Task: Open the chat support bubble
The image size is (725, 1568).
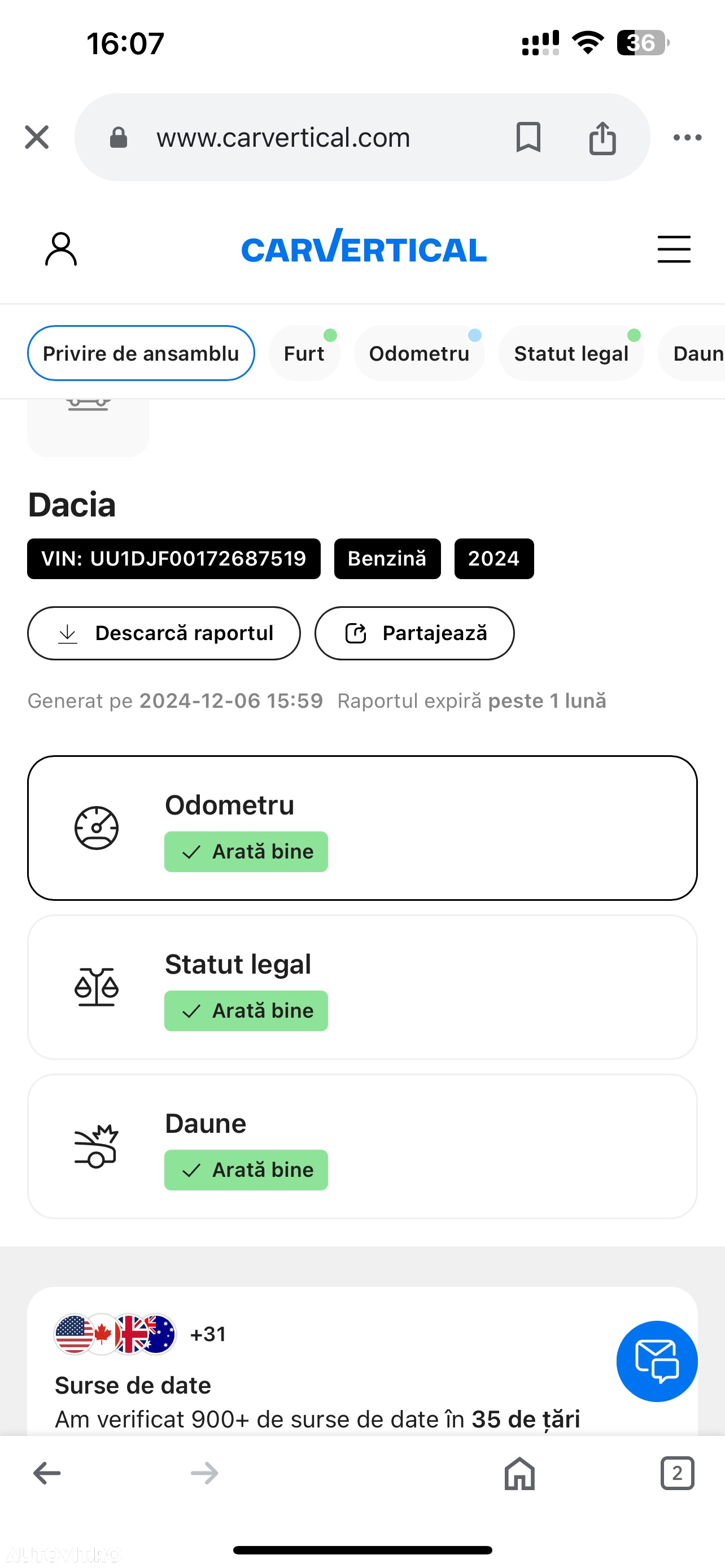Action: coord(657,1361)
